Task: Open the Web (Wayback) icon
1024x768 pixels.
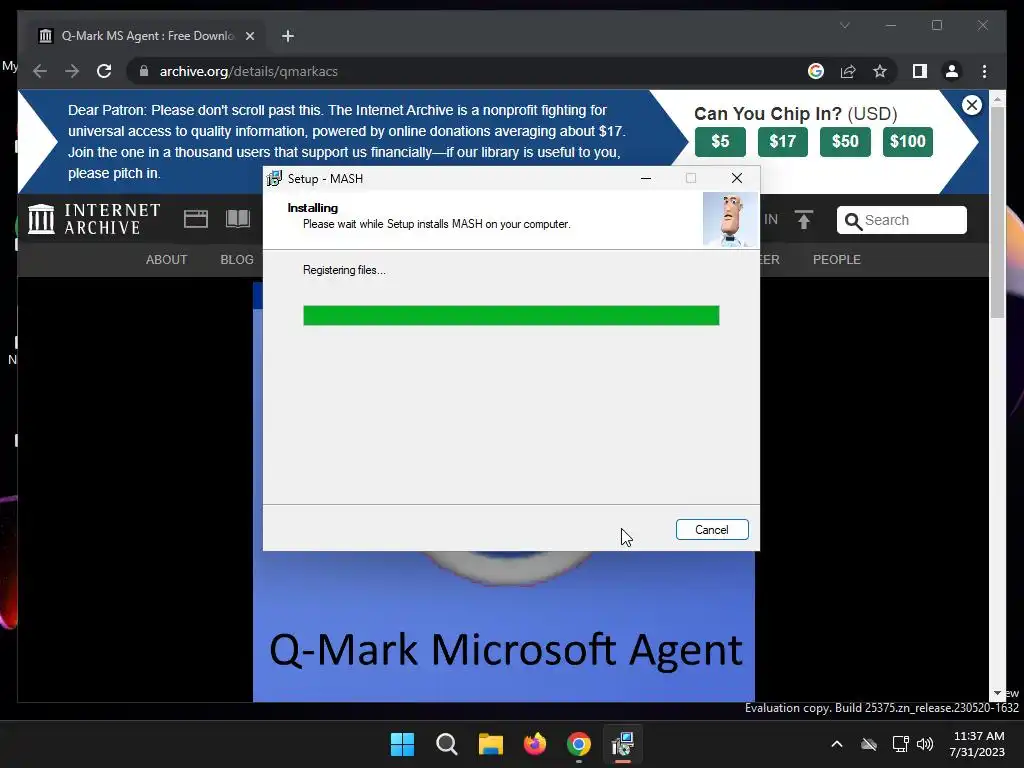Action: coord(196,219)
